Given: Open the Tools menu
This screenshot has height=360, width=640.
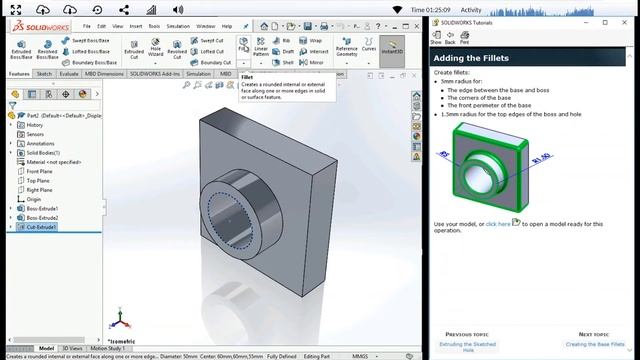Looking at the screenshot, I should [154, 26].
